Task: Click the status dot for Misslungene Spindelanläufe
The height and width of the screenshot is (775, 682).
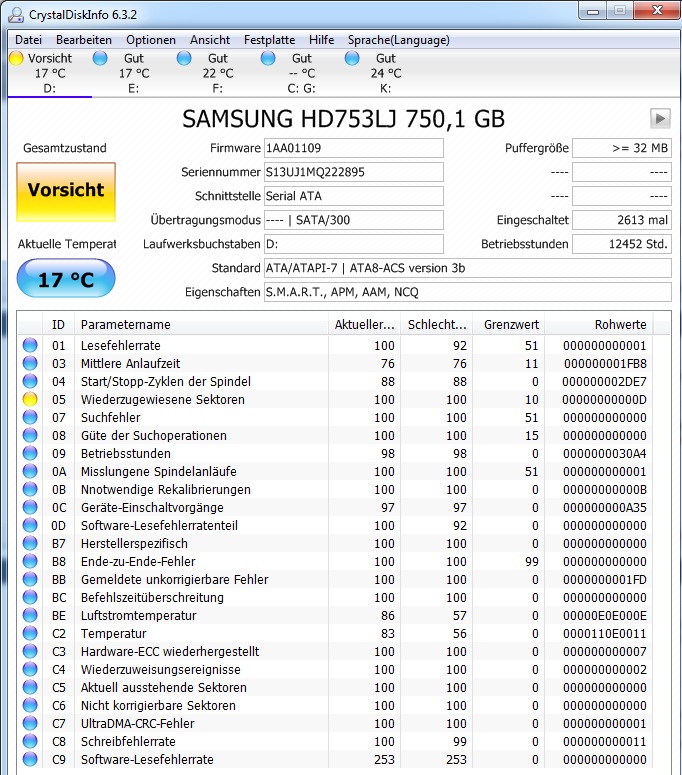Action: point(30,471)
